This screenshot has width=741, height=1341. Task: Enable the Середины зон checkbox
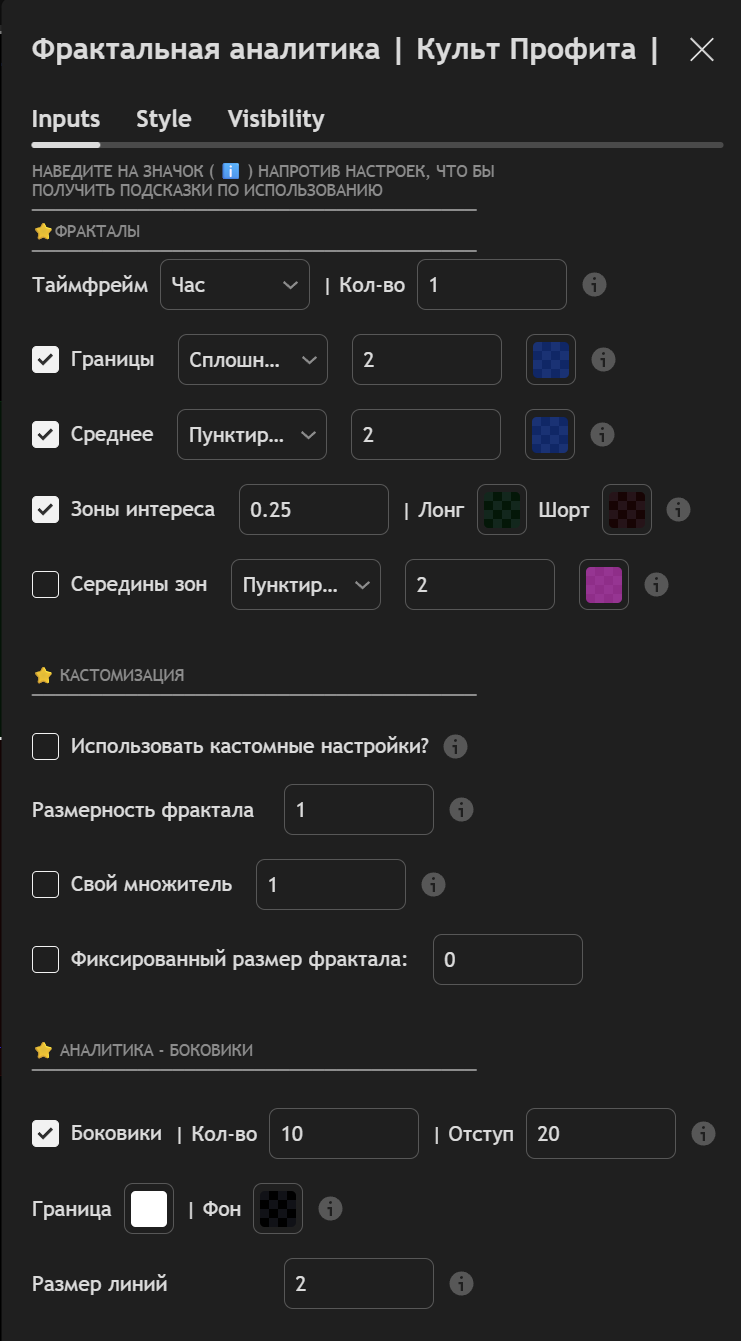click(x=45, y=585)
